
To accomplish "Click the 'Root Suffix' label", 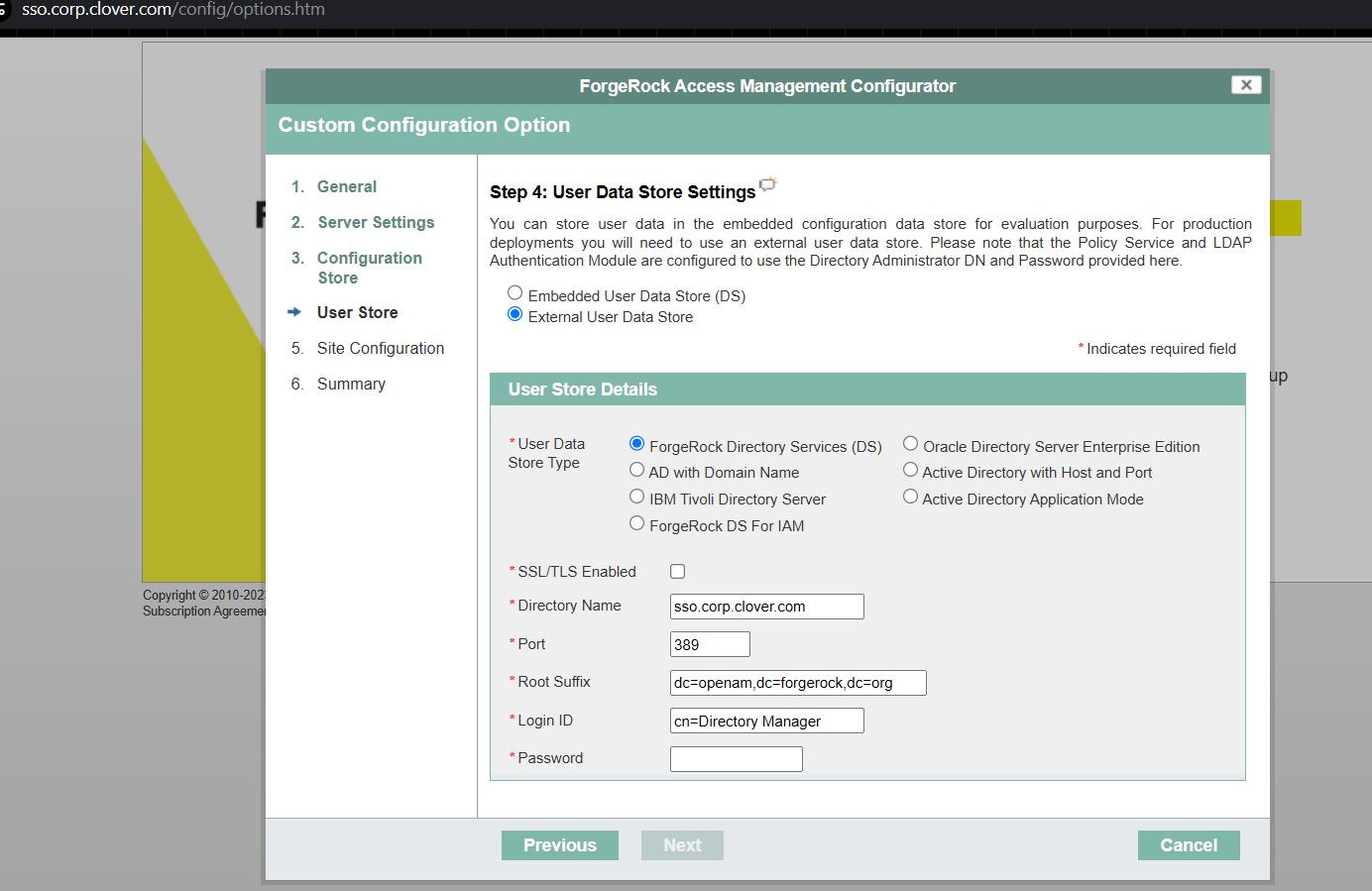I will pos(550,682).
